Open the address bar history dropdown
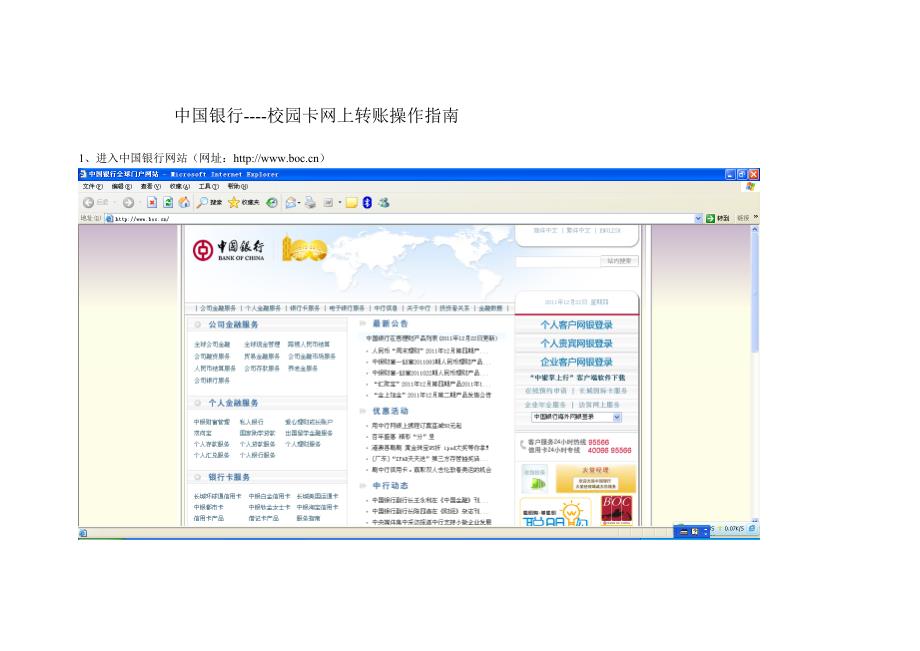Screen dimensions: 920x651 pos(697,217)
